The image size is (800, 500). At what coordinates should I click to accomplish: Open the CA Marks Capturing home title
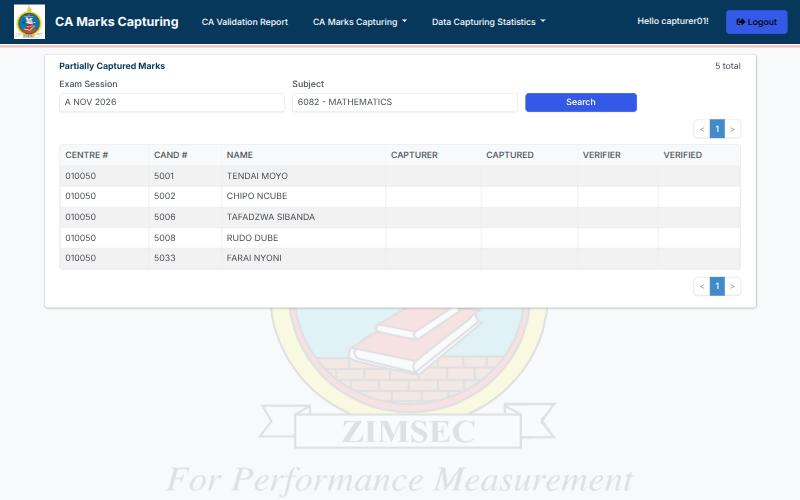pyautogui.click(x=117, y=21)
